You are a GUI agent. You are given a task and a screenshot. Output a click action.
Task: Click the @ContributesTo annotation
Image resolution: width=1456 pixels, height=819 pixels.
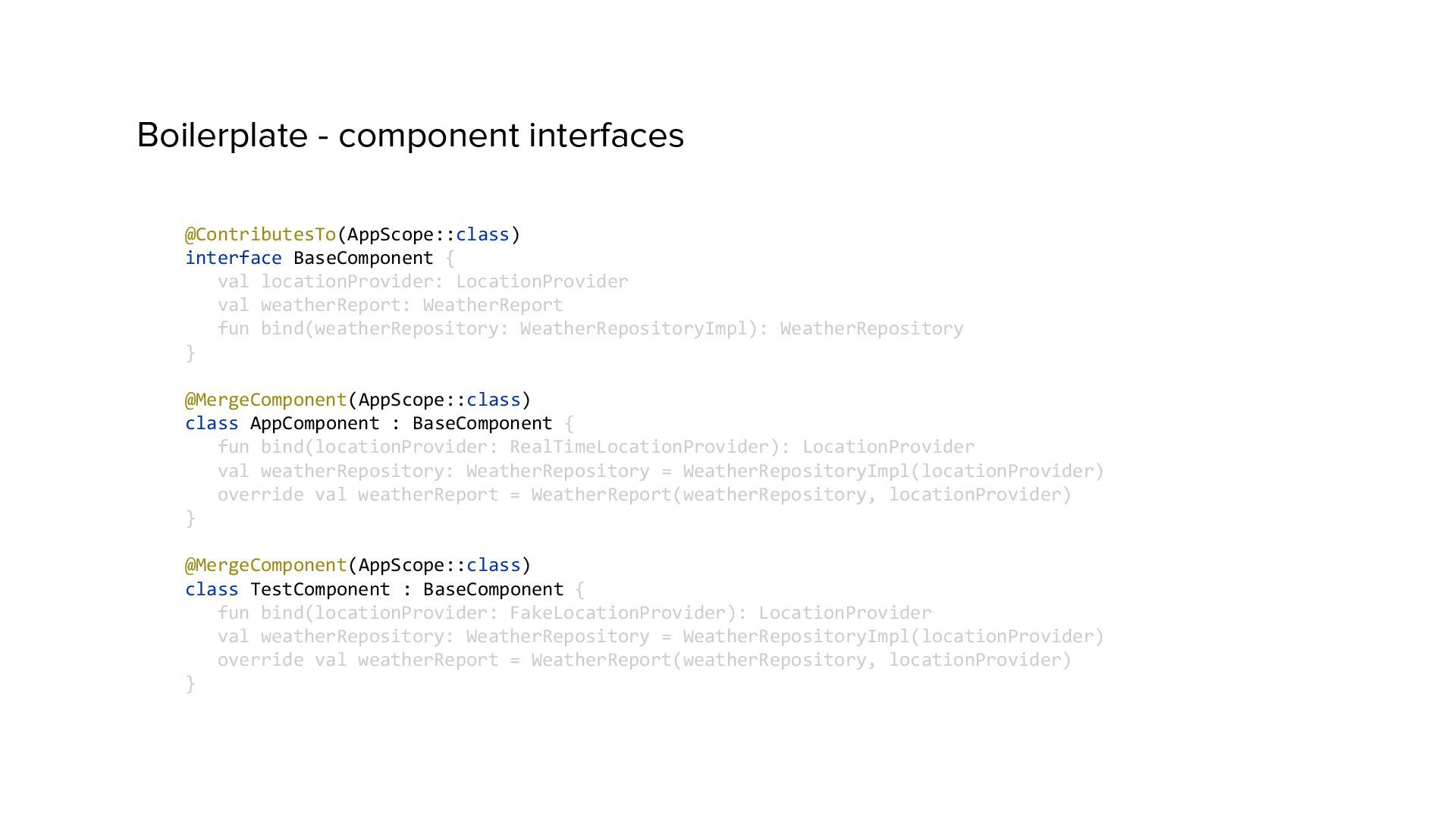[x=260, y=234]
